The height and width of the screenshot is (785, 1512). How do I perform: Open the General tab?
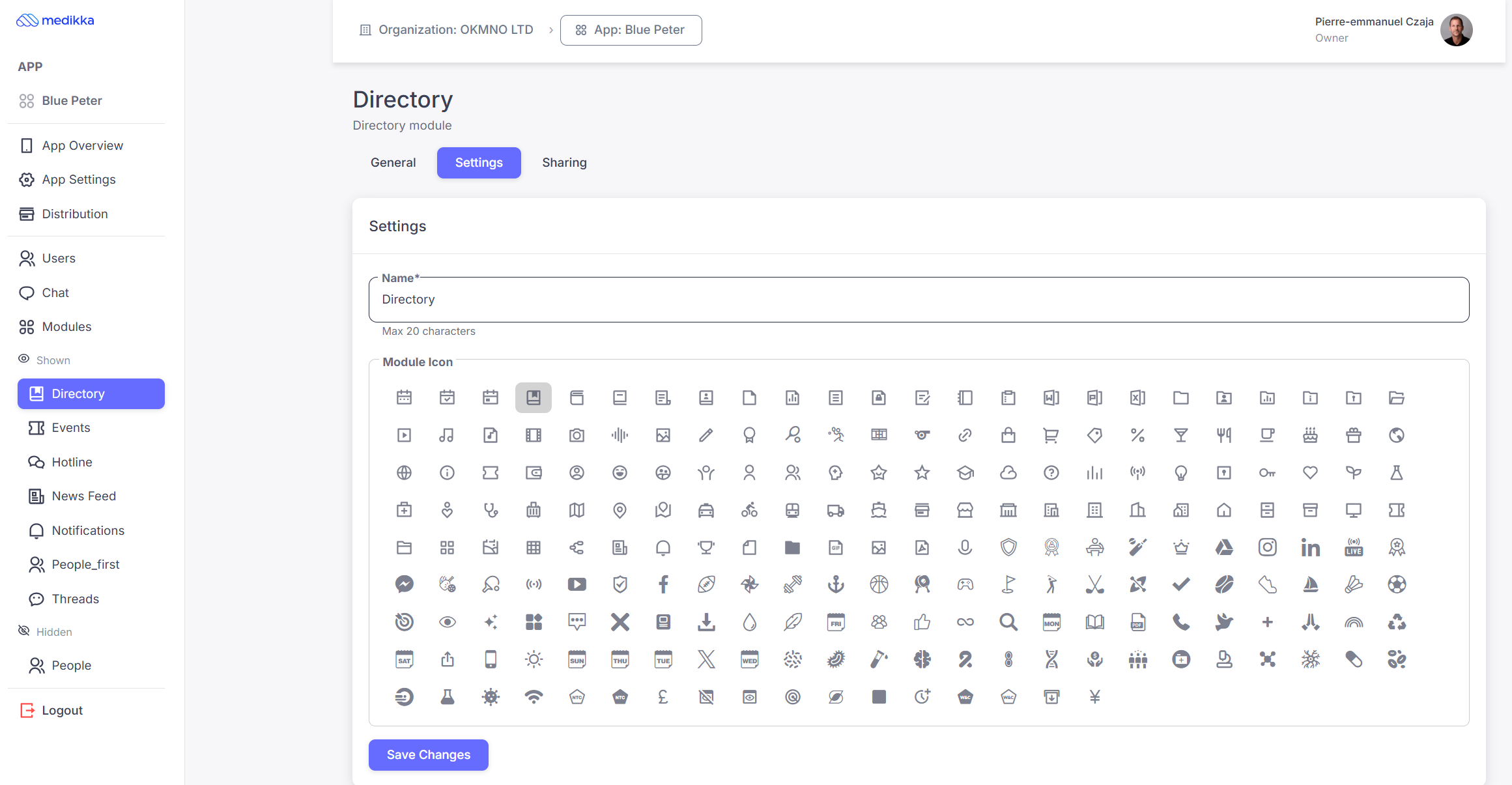[393, 163]
